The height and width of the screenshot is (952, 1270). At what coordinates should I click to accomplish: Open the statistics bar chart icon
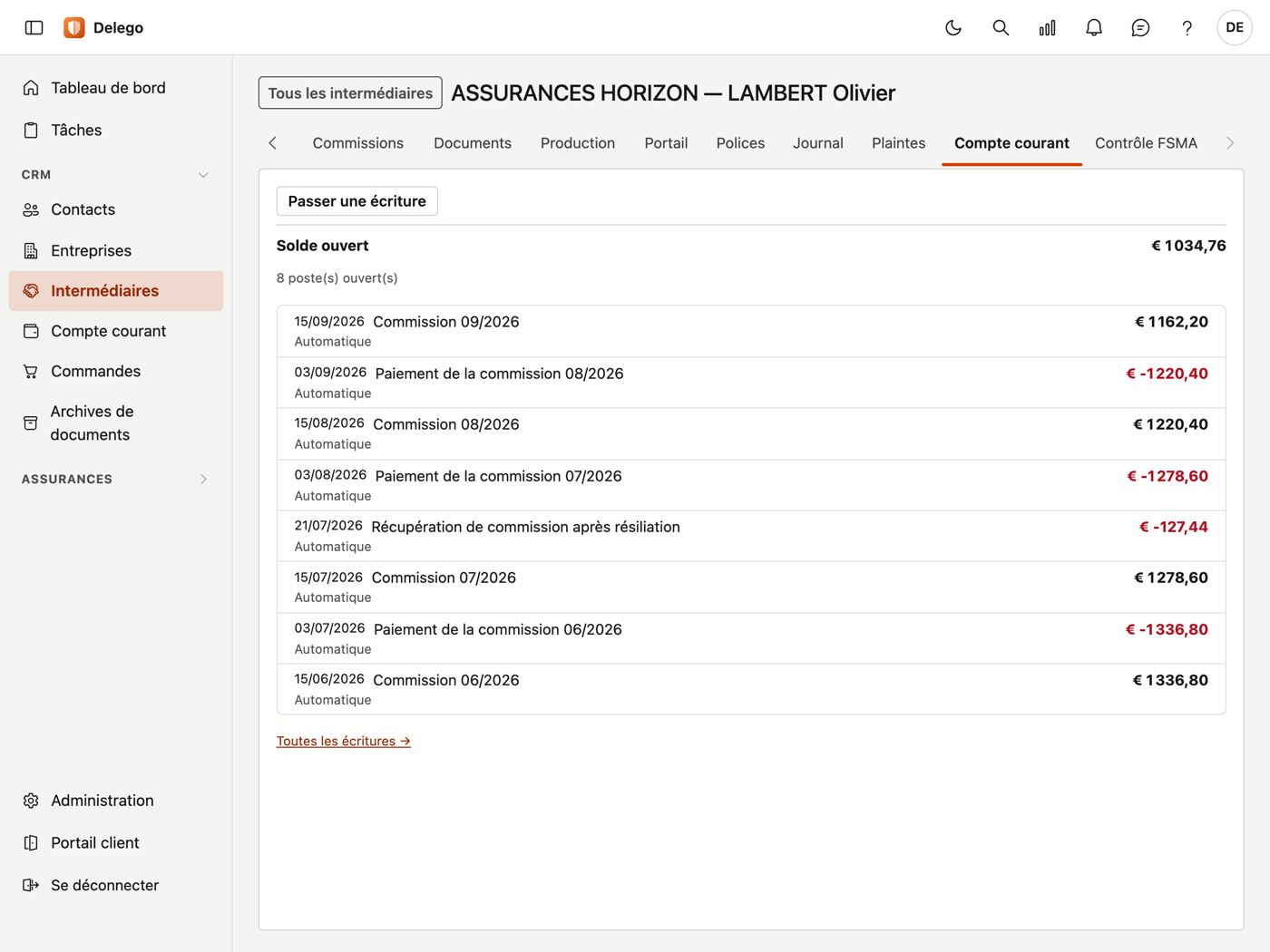pos(1048,27)
